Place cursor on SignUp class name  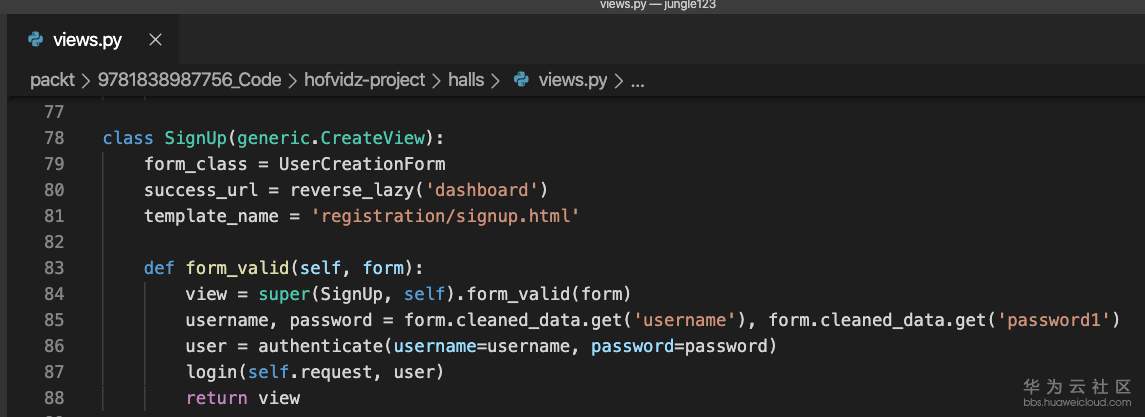click(195, 138)
